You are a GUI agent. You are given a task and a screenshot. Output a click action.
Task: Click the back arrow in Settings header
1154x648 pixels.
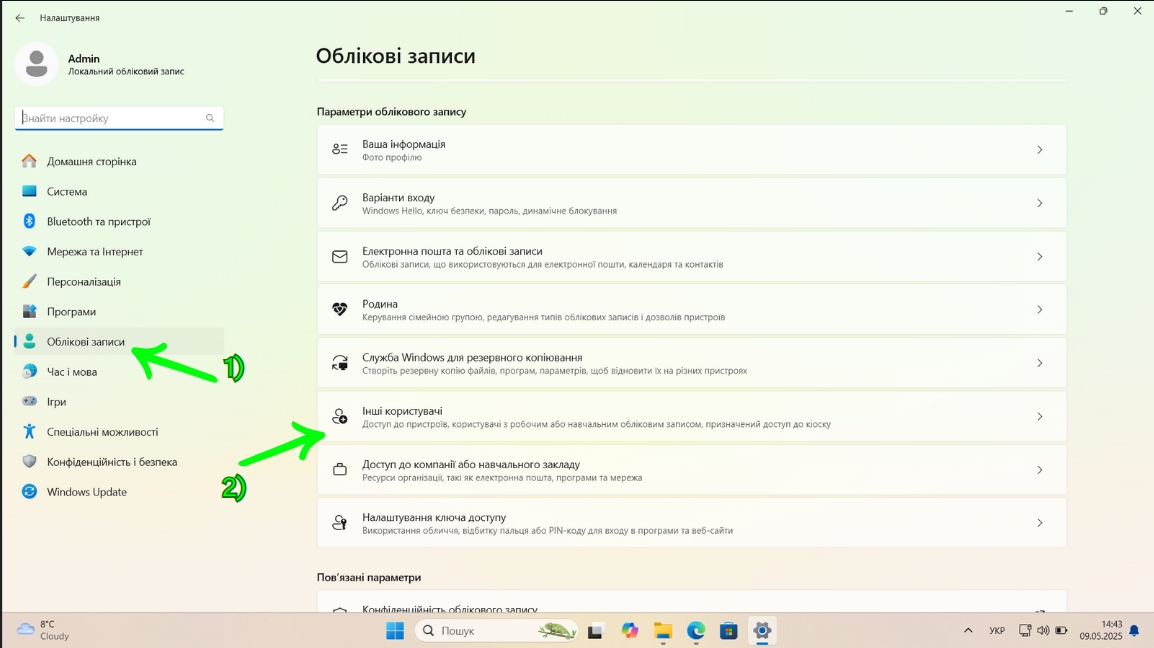(x=20, y=18)
